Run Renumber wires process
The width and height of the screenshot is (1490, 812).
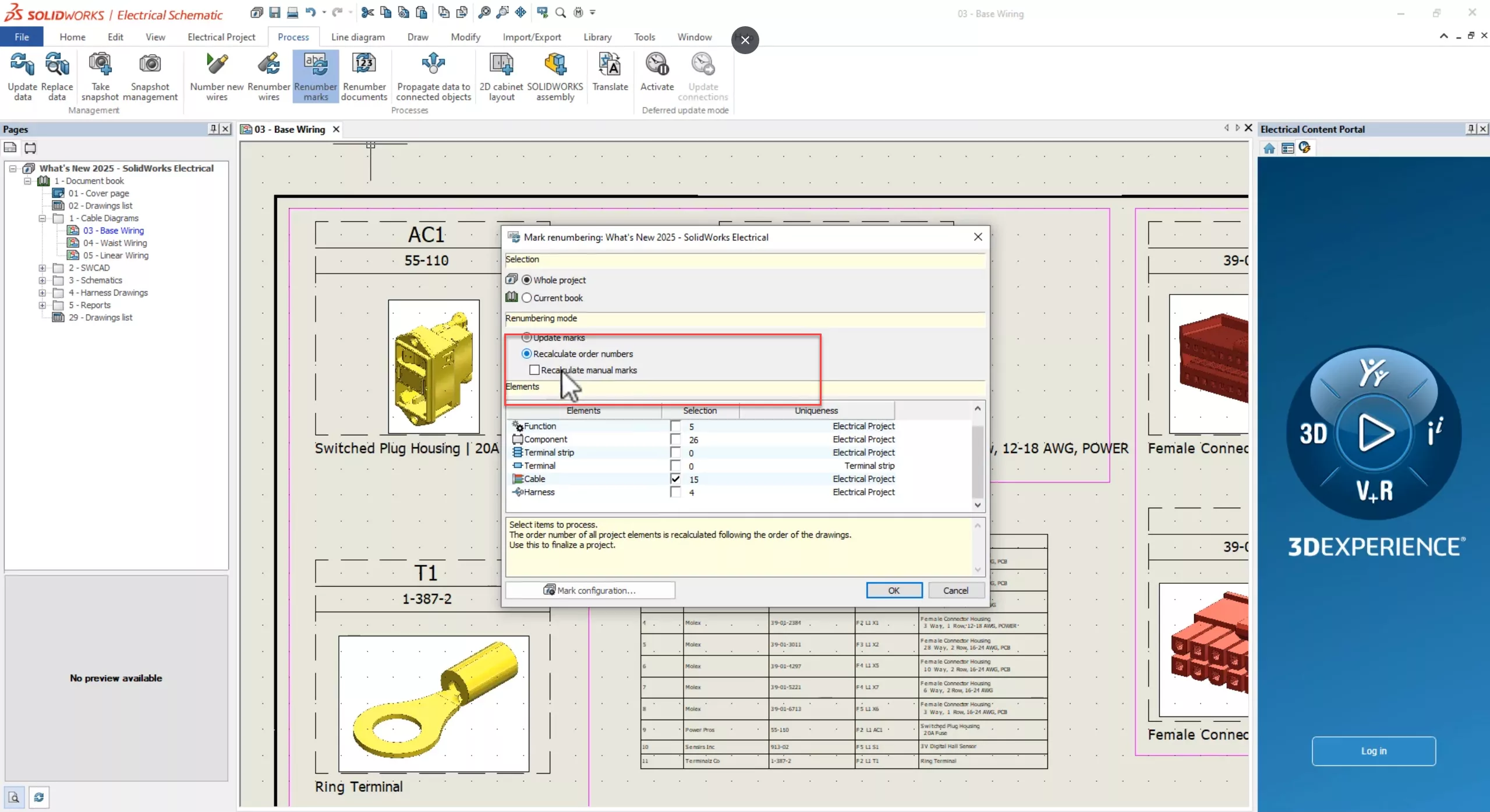pos(268,76)
